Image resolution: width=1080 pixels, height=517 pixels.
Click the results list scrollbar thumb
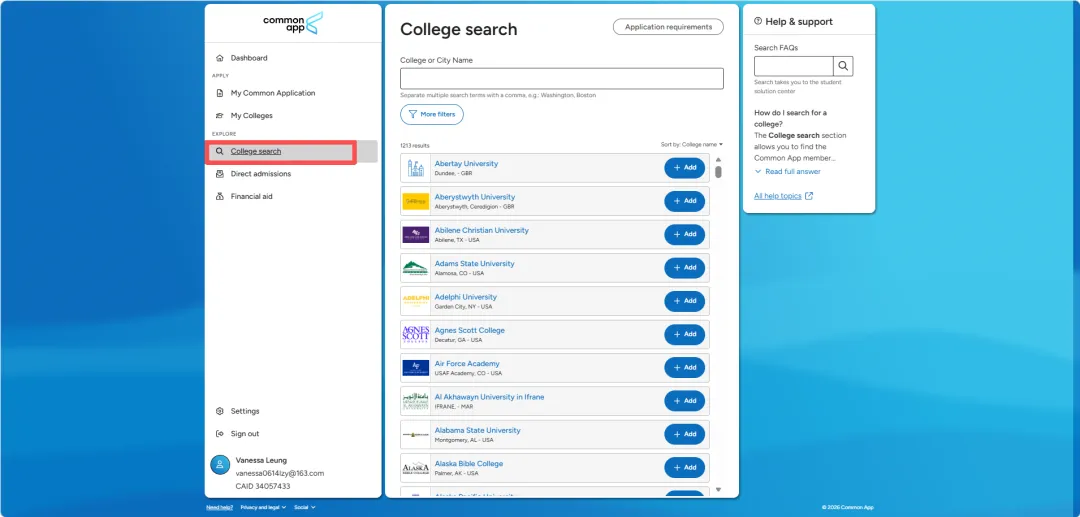pyautogui.click(x=718, y=171)
